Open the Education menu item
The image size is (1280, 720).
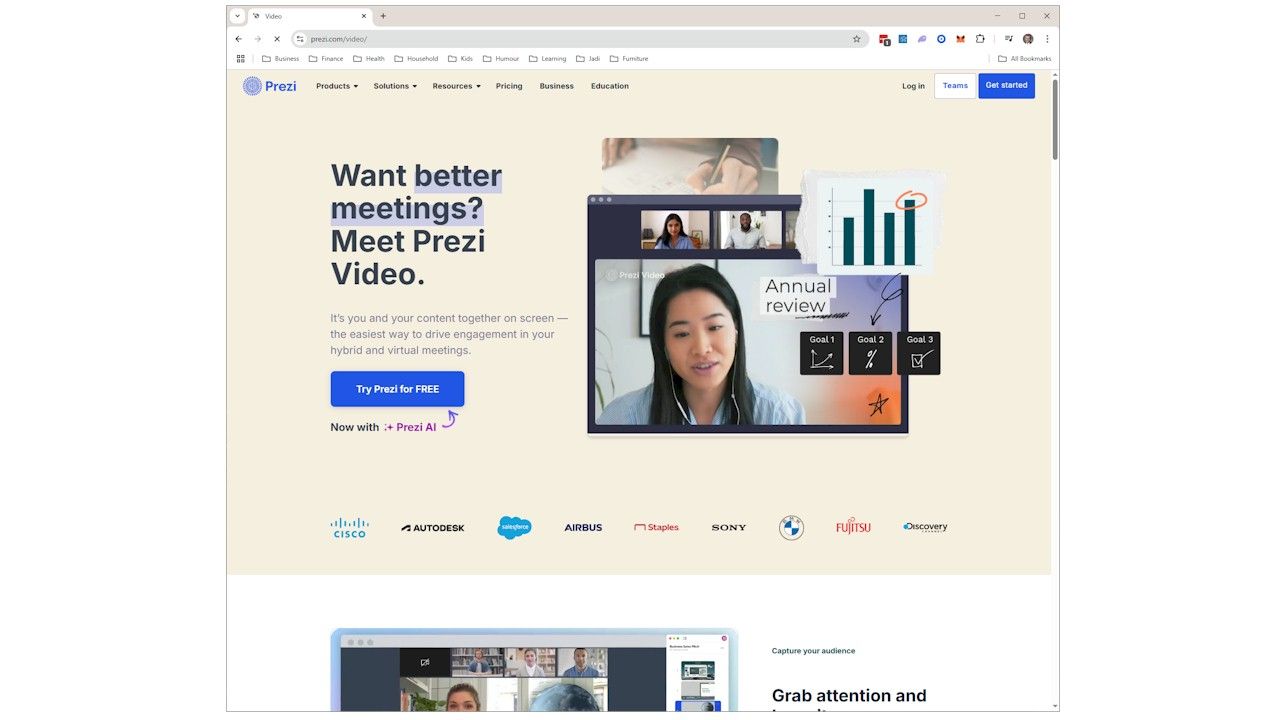[x=610, y=86]
